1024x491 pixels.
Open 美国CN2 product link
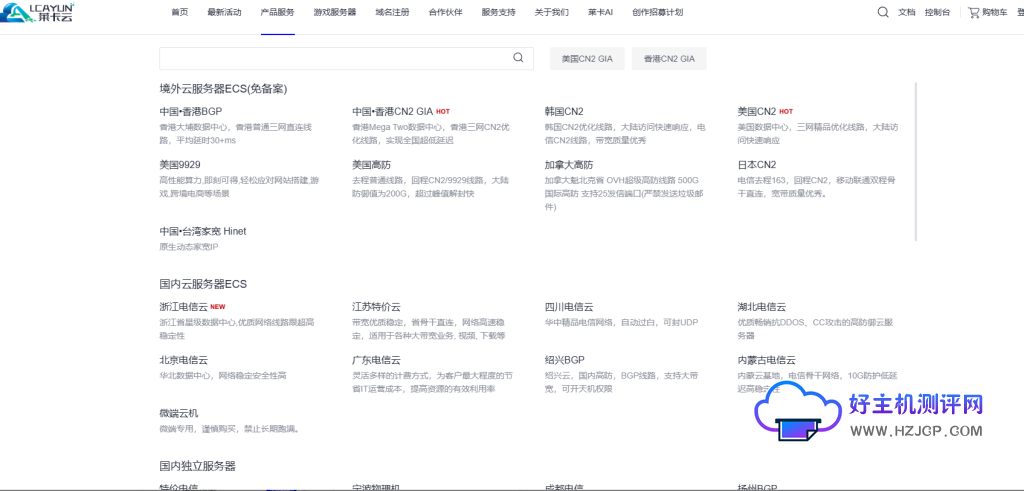click(757, 111)
